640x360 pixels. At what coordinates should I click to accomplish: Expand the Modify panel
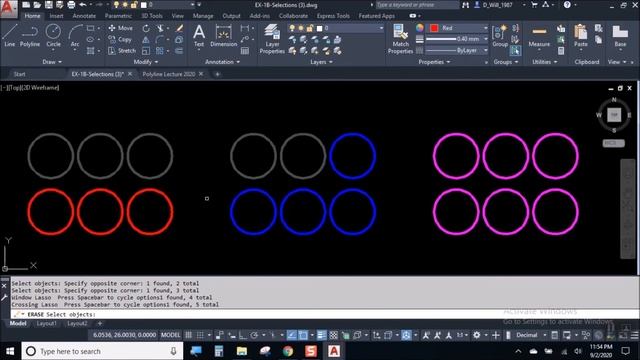(146, 62)
